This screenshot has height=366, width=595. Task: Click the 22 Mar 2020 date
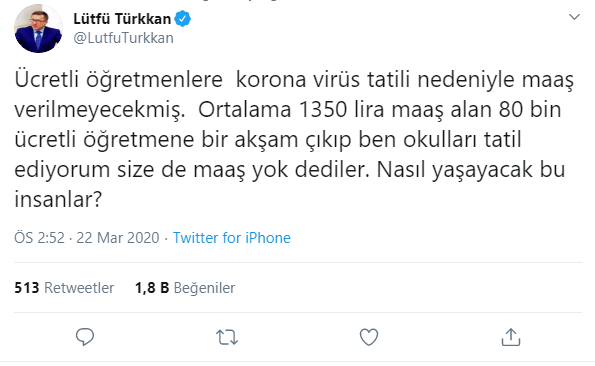[118, 238]
